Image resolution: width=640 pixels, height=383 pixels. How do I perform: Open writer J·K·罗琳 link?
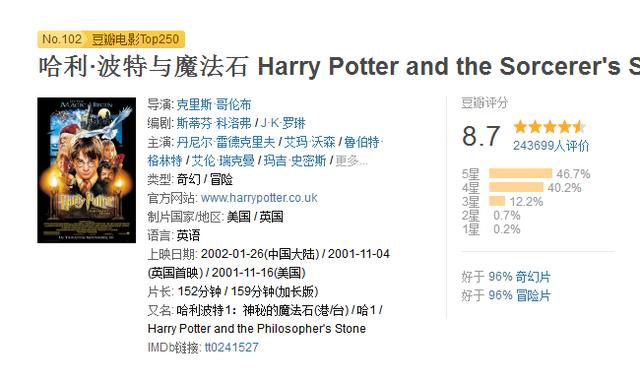pos(282,123)
